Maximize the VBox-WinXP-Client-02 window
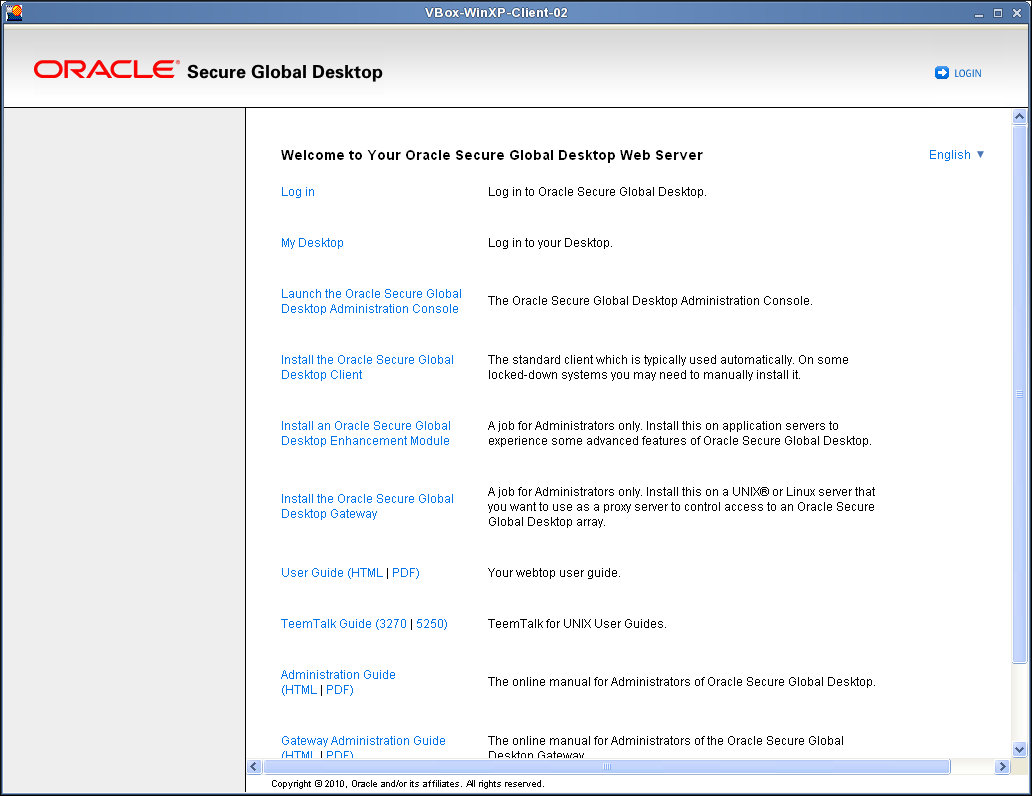1032x796 pixels. 998,13
